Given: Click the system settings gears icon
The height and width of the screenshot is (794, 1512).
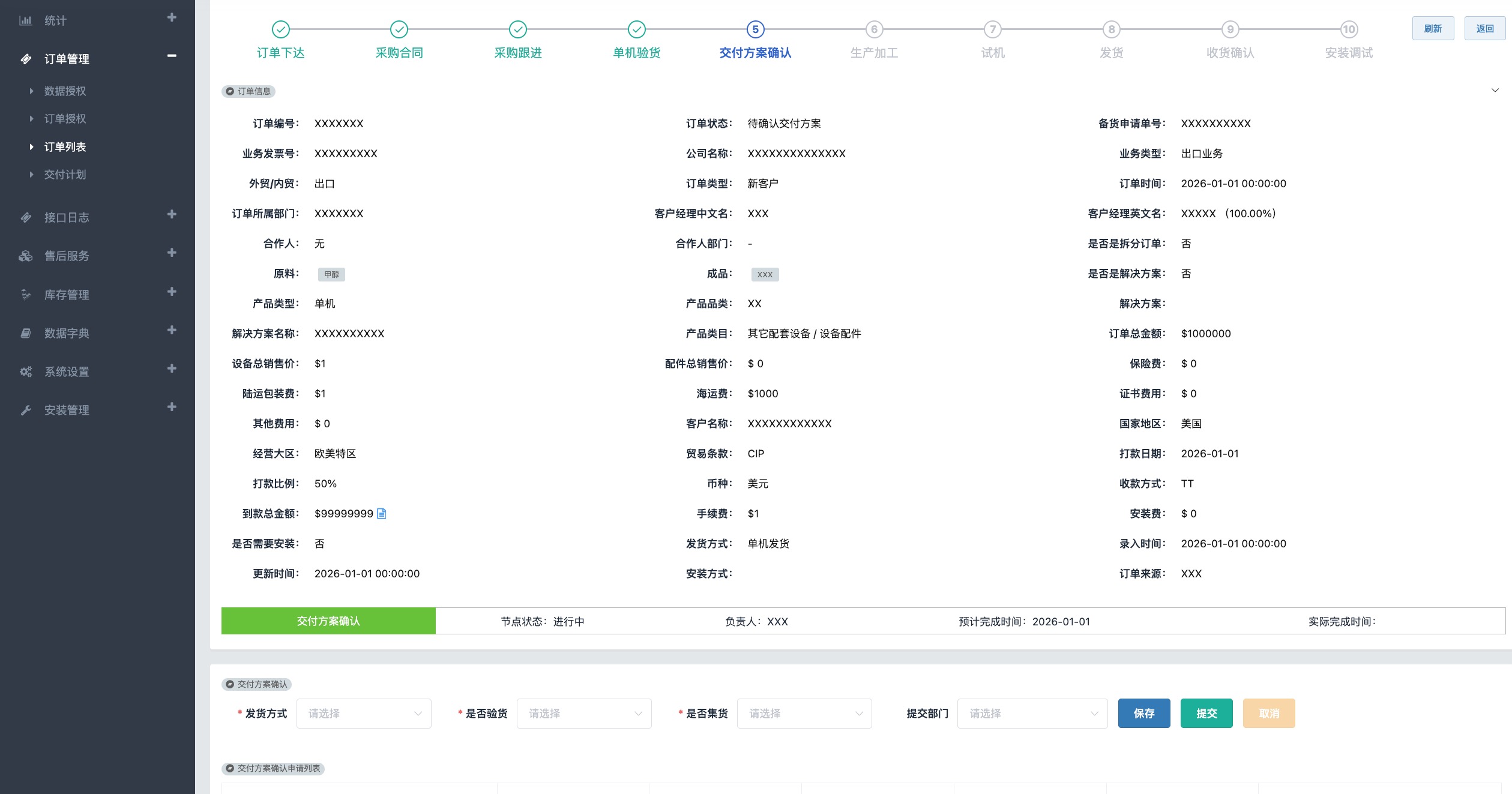Looking at the screenshot, I should click(x=25, y=371).
